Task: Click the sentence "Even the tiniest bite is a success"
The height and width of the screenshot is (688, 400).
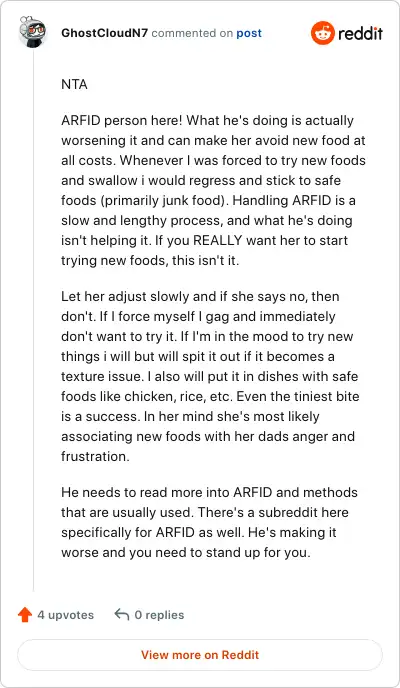Action: [x=211, y=406]
